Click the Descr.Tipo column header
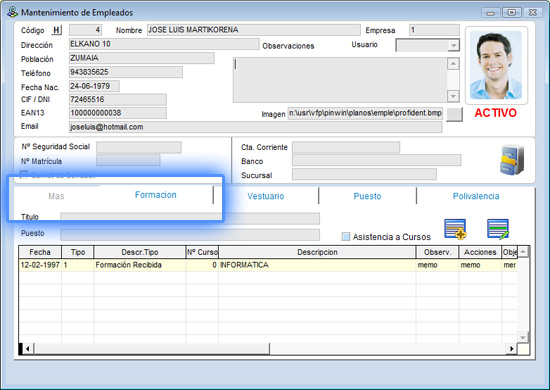This screenshot has width=550, height=390. [x=140, y=252]
